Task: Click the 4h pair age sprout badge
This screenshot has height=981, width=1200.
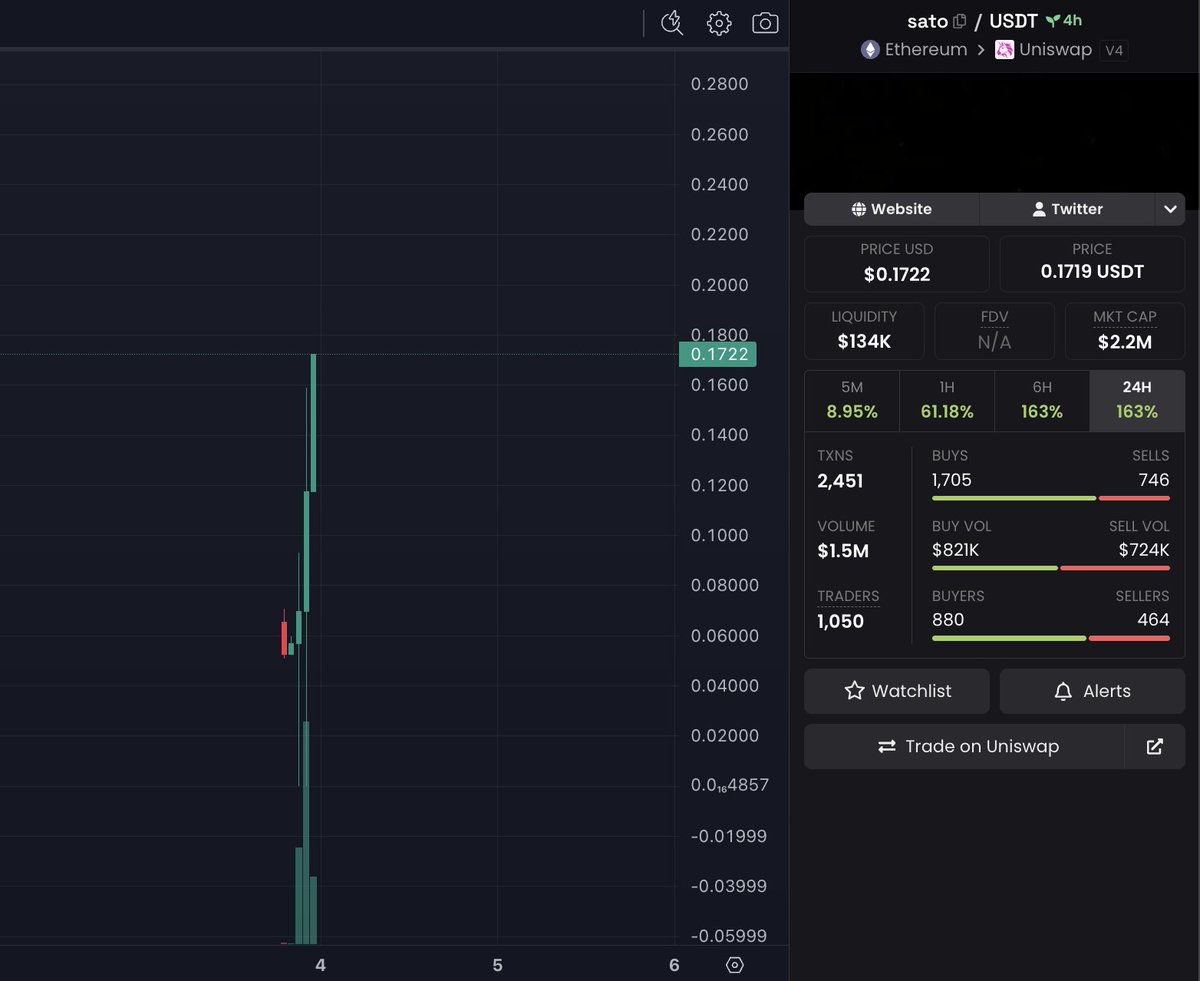Action: pyautogui.click(x=1064, y=20)
